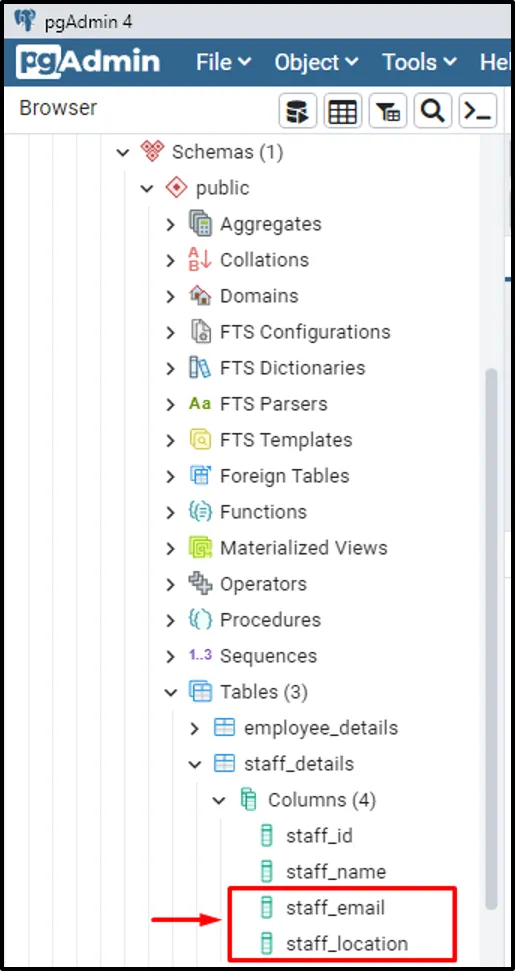Open the Object menu
Image resolution: width=516 pixels, height=972 pixels.
(317, 62)
